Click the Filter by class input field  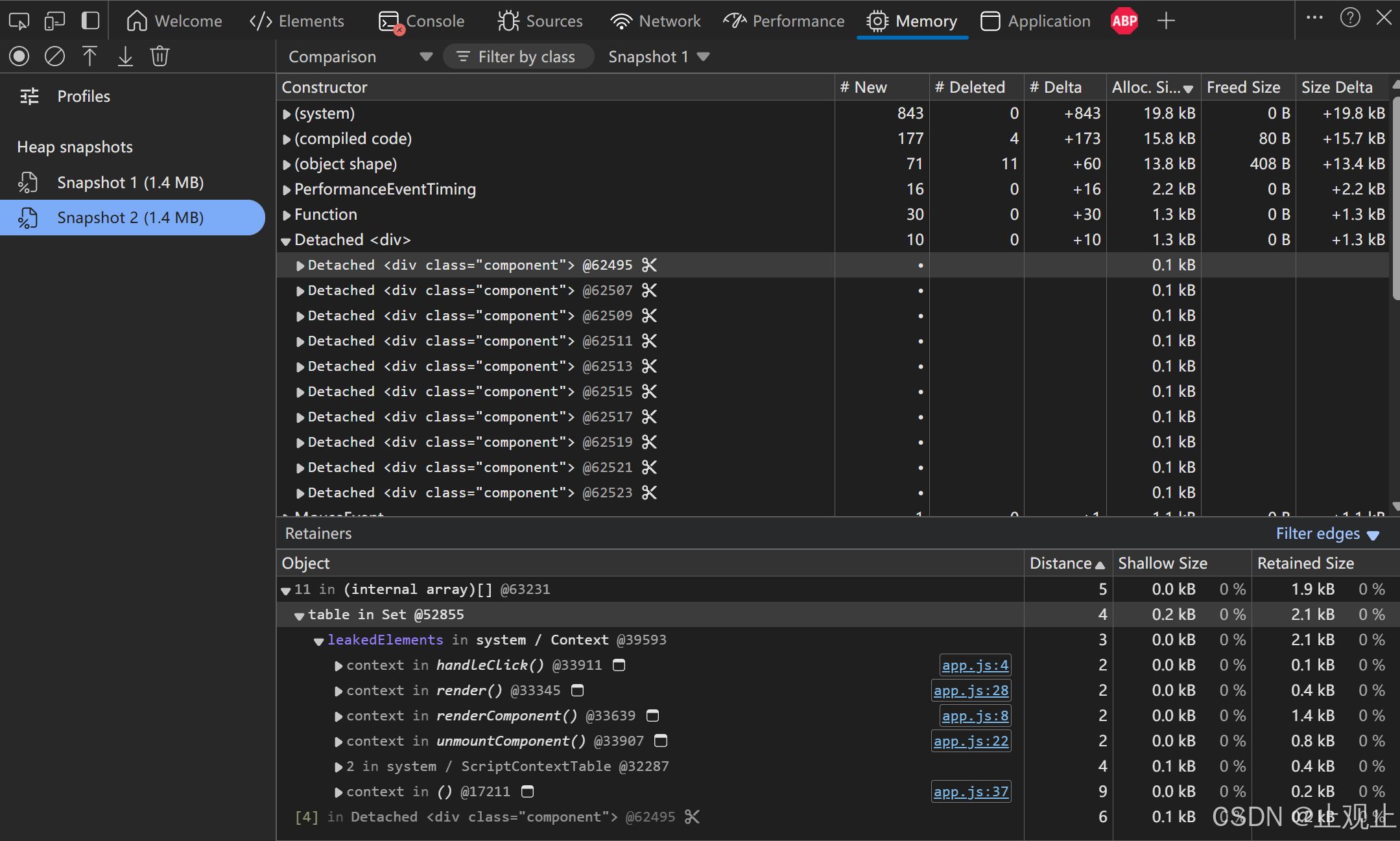[x=518, y=57]
